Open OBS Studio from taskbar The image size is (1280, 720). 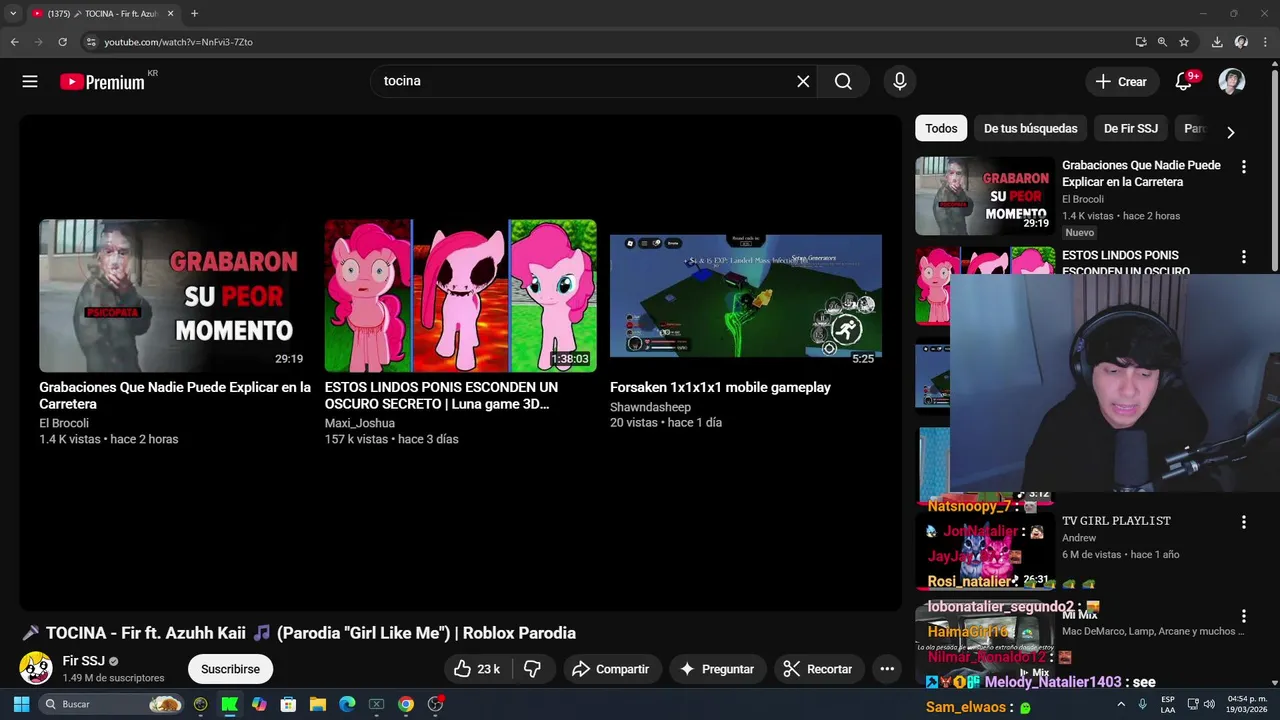click(x=435, y=704)
